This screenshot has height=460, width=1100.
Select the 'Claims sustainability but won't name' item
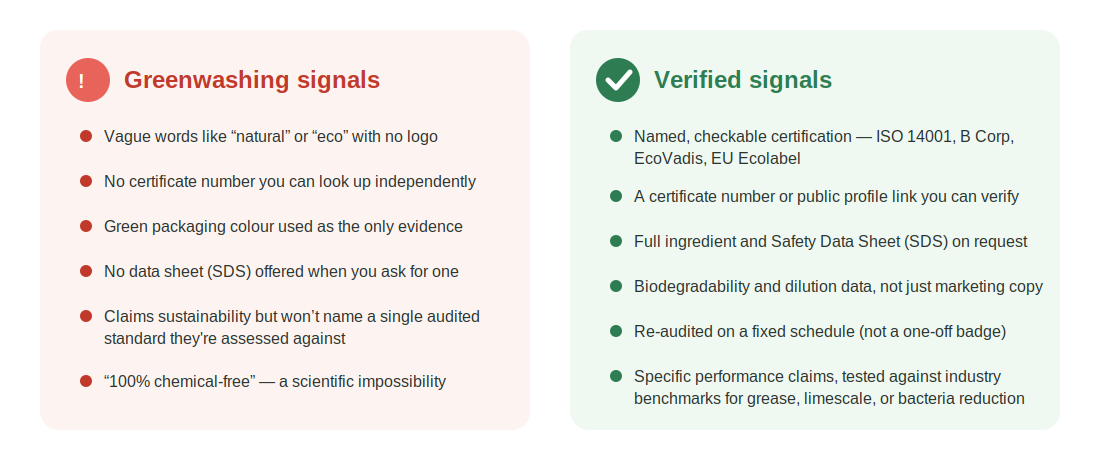292,327
